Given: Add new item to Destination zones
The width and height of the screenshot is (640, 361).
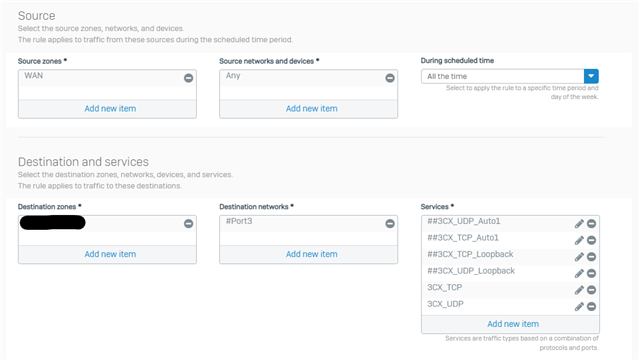Looking at the screenshot, I should (x=110, y=254).
